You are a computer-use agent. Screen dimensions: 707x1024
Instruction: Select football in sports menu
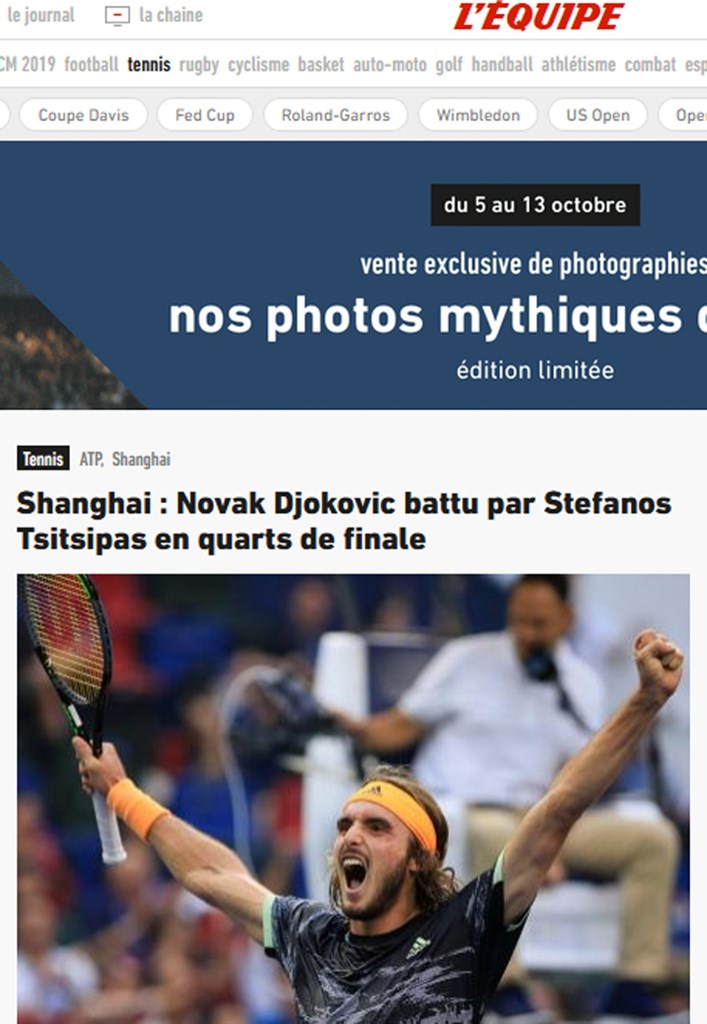pyautogui.click(x=91, y=65)
